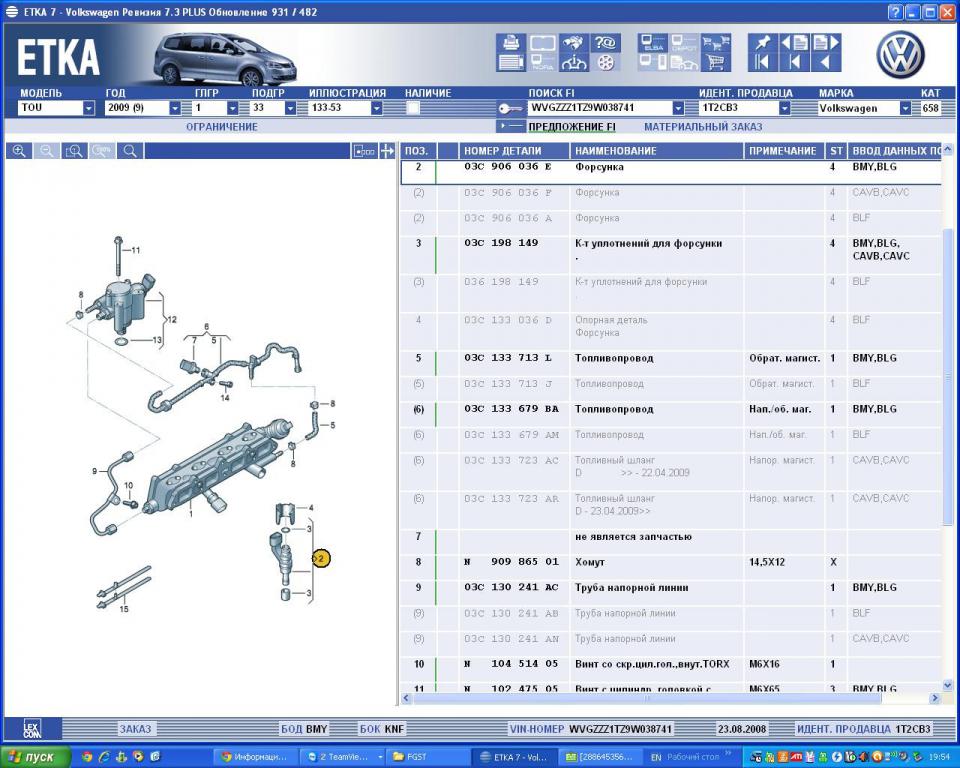Sort by Номер детали column header
The width and height of the screenshot is (960, 768).
click(514, 151)
